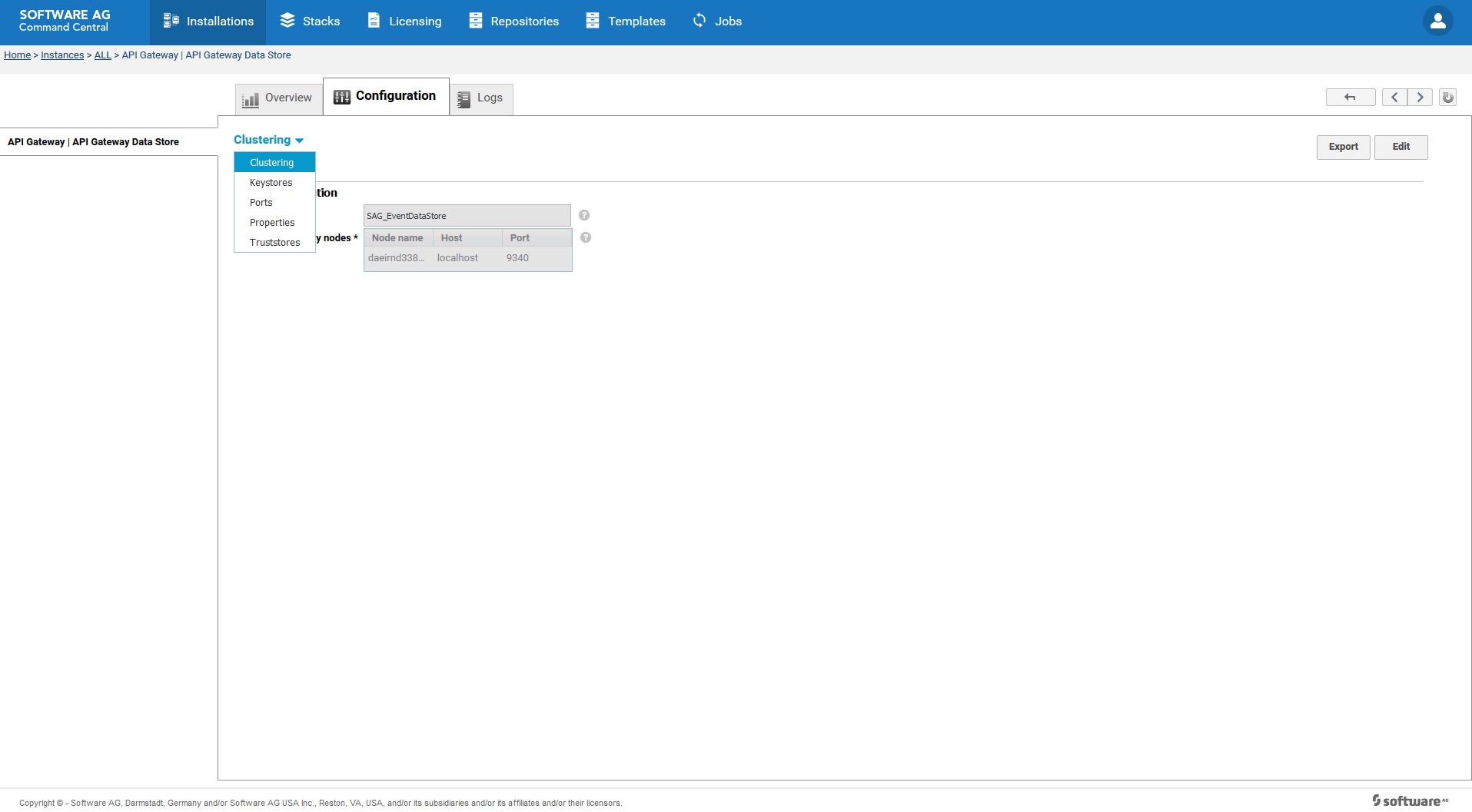Viewport: 1472px width, 812px height.
Task: Select Truststores from the dropdown
Action: 274,242
